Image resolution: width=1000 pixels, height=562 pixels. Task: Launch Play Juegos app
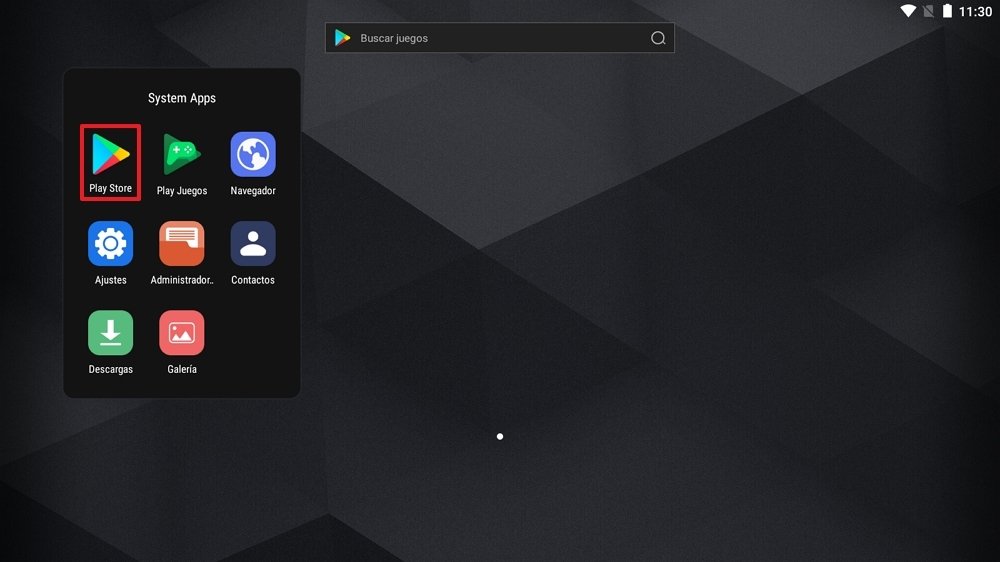(x=182, y=154)
